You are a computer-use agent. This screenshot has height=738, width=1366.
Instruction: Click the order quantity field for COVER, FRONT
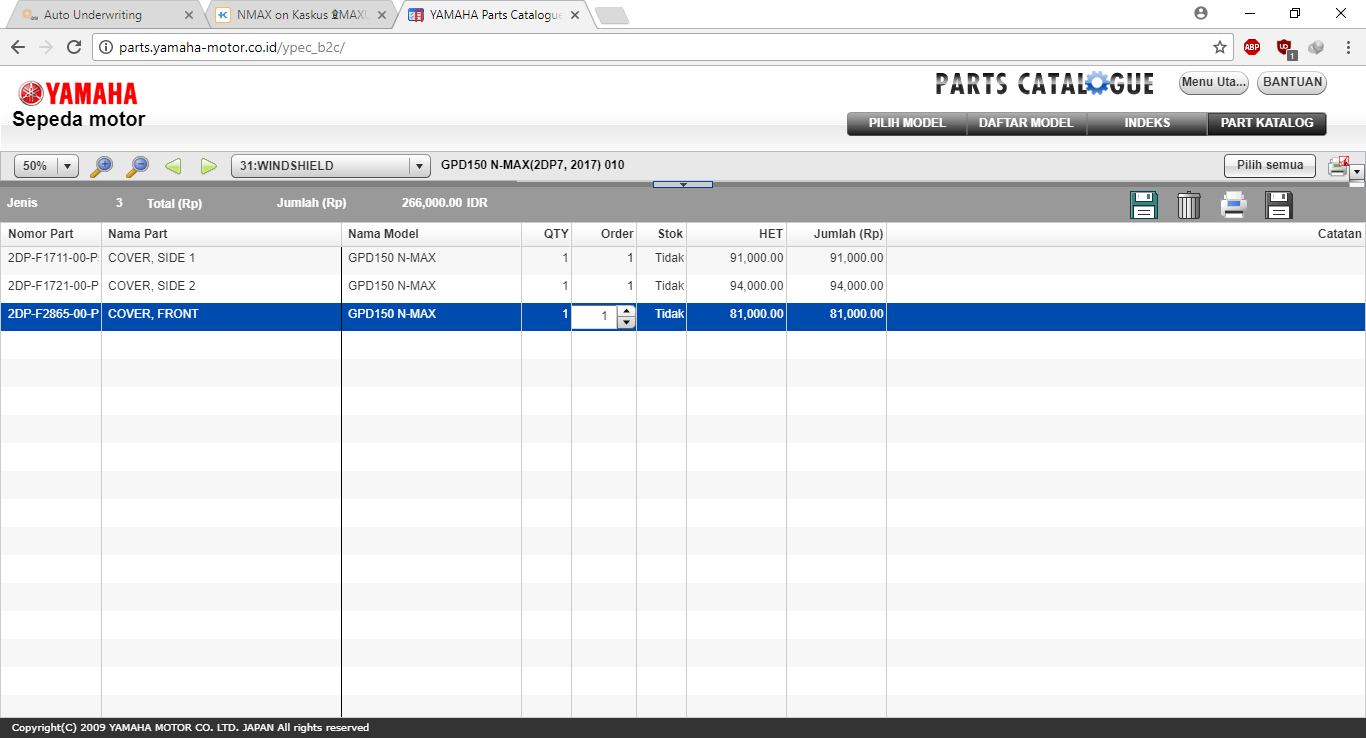(x=595, y=317)
